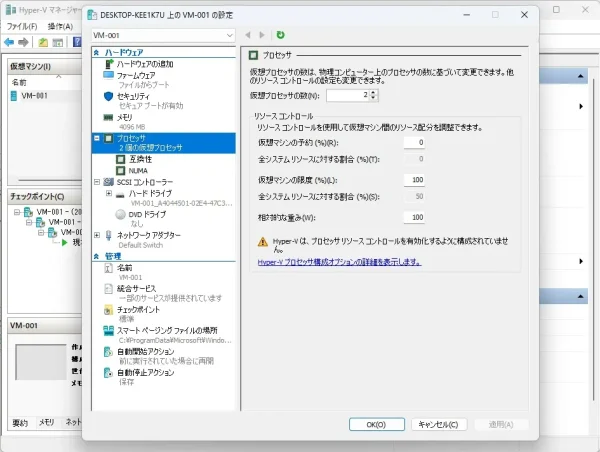Viewport: 600px width, 452px height.
Task: Click the ファームウェア icon
Action: point(109,75)
